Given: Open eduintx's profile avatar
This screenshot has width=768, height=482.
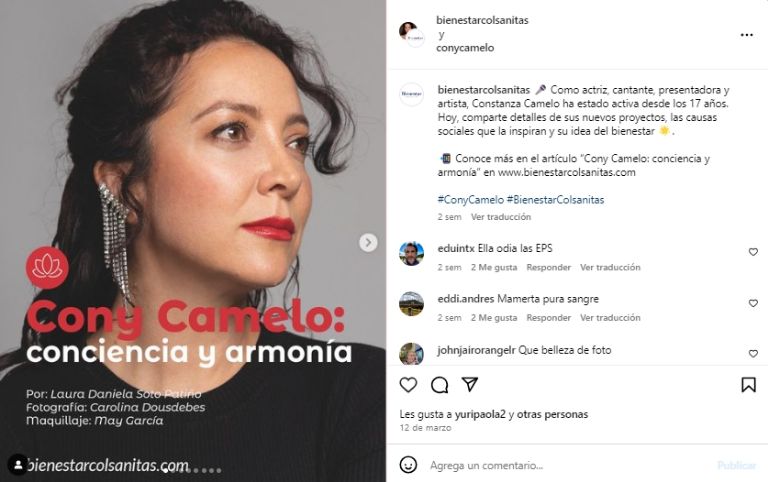Looking at the screenshot, I should 411,253.
